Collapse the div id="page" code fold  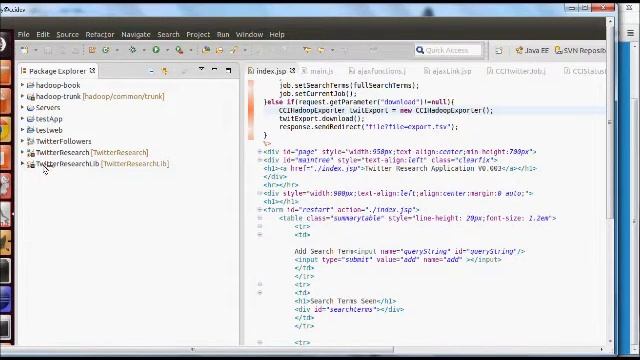[260, 151]
